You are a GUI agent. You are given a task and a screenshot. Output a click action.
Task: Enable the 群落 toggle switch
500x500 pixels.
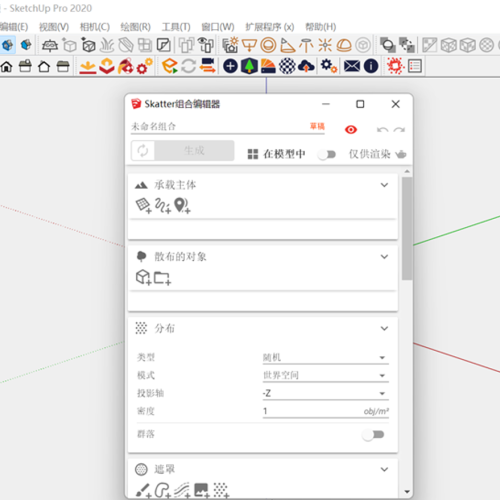tap(373, 435)
